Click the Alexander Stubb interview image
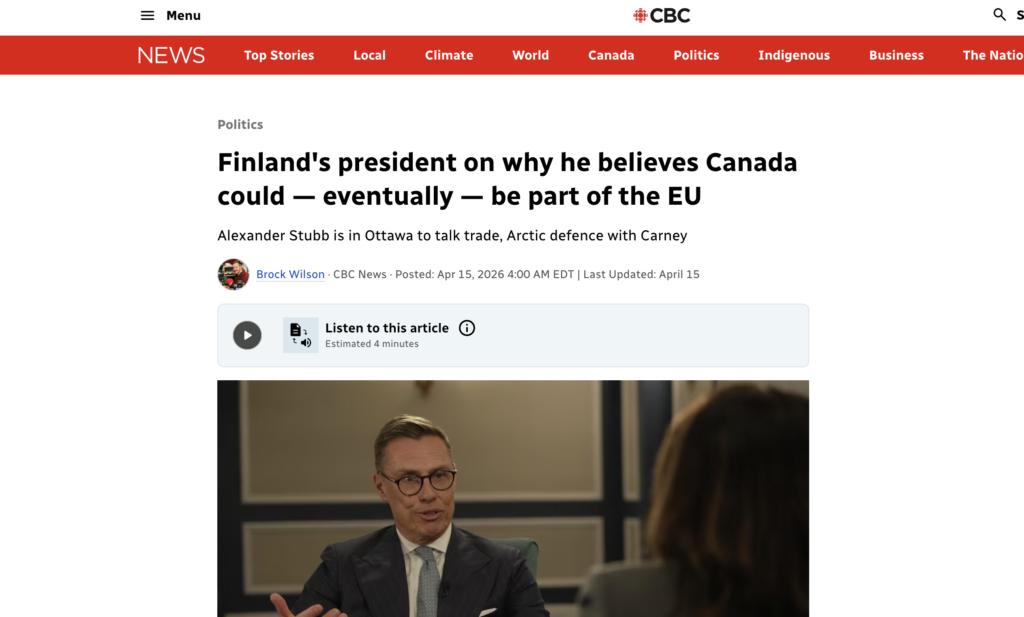This screenshot has width=1024, height=617. (x=512, y=498)
